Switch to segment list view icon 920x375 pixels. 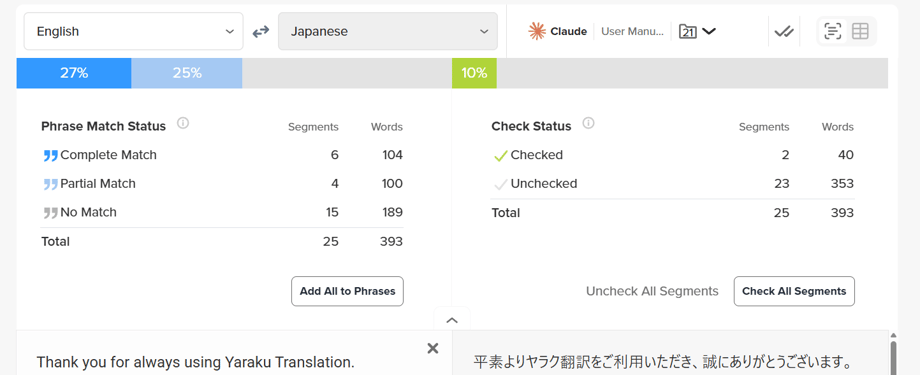(x=833, y=31)
